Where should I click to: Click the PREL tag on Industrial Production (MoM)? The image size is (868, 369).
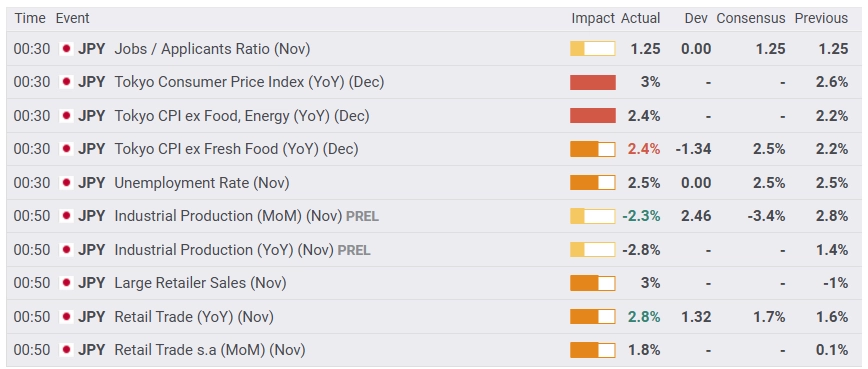tap(363, 217)
